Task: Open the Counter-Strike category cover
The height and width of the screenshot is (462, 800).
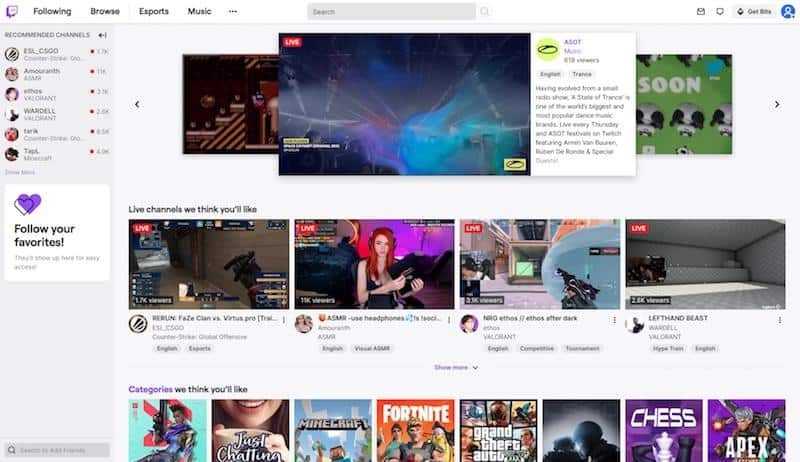Action: point(581,431)
